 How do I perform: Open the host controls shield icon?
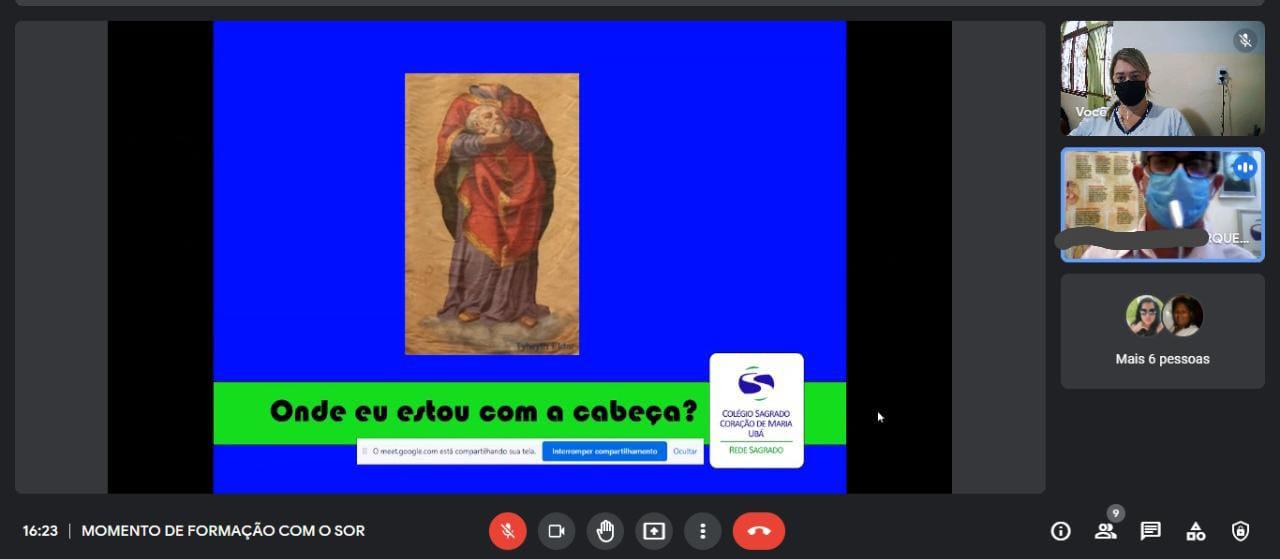(1241, 531)
